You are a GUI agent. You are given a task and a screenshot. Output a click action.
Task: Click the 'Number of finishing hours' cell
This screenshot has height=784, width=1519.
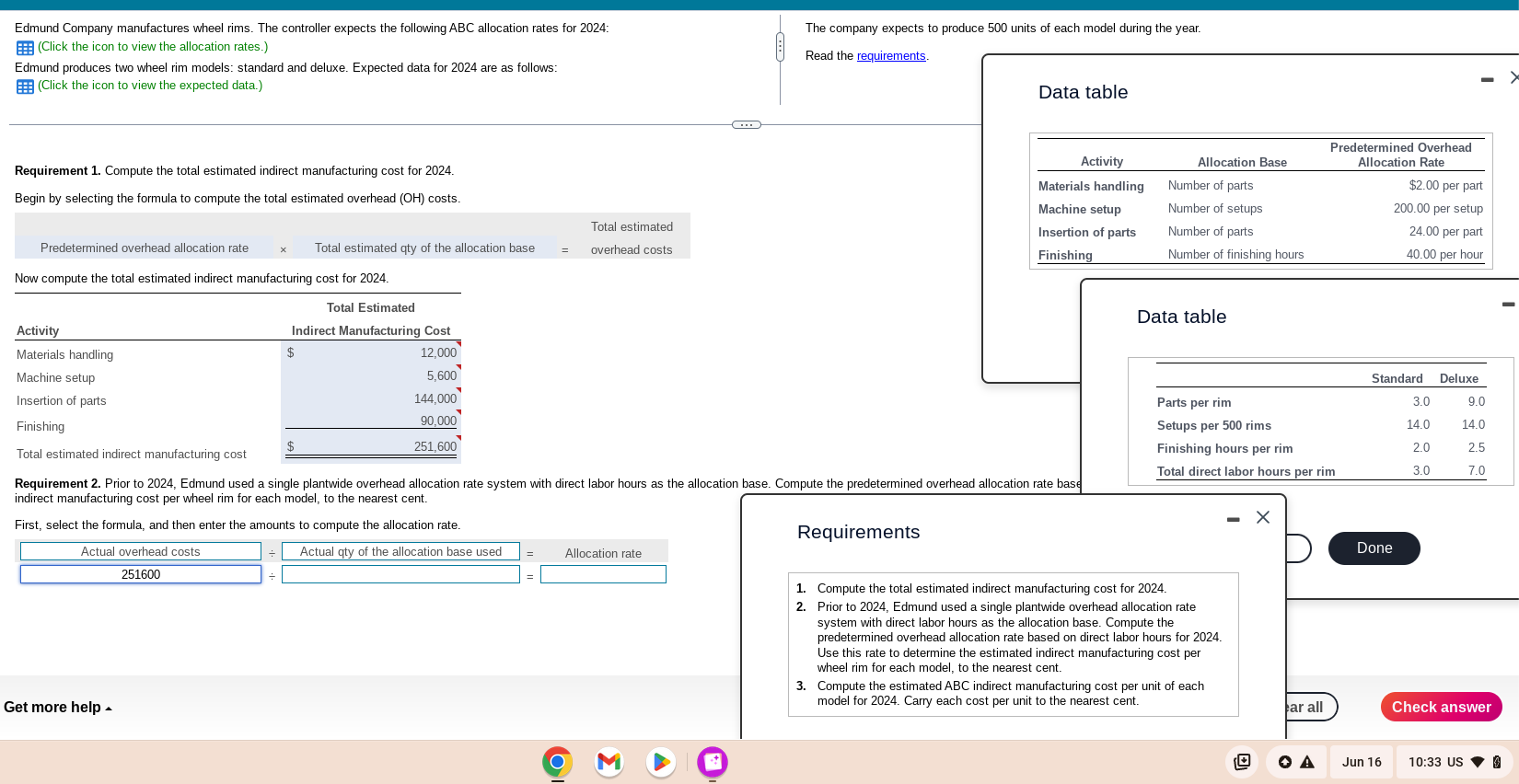pos(1235,255)
